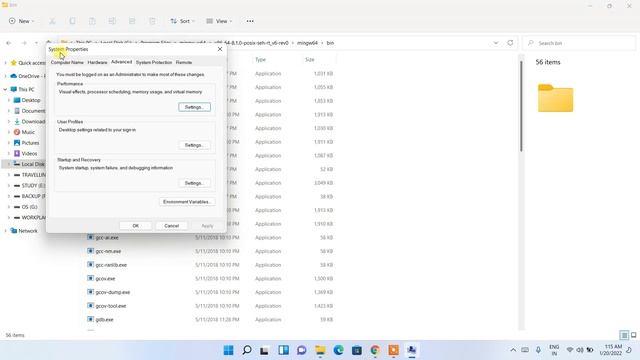The width and height of the screenshot is (640, 360).
Task: Expand the address bar history dropdown
Action: click(x=496, y=43)
